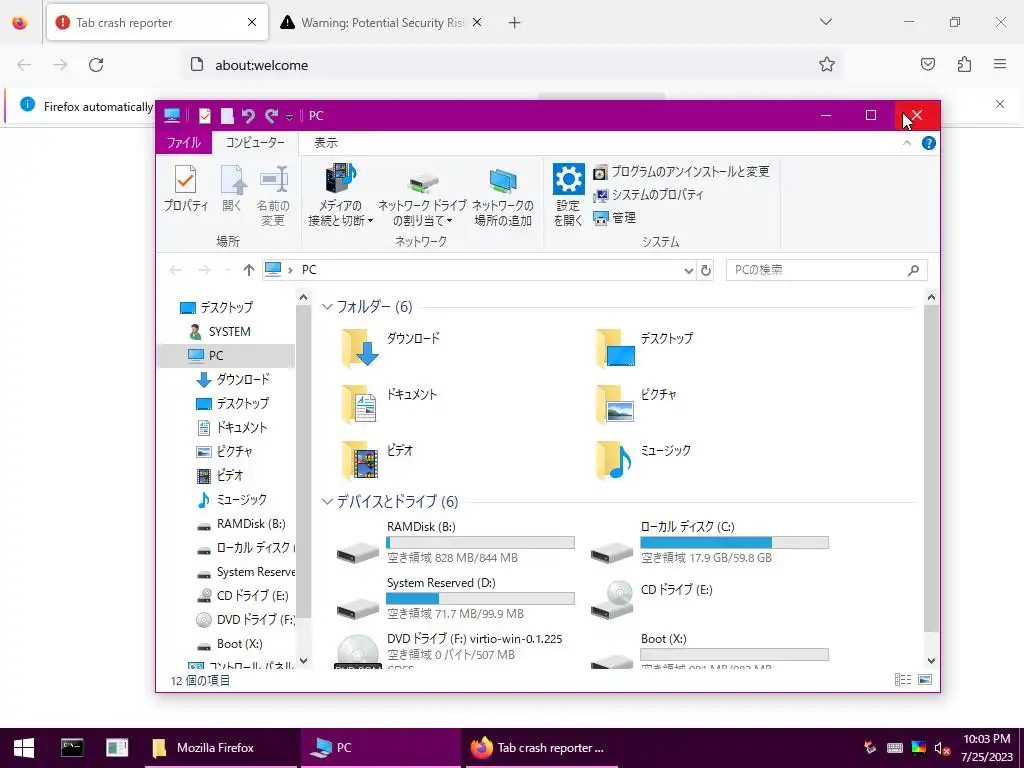Open Firefox list all tabs dropdown
Viewport: 1024px width, 768px height.
[x=825, y=22]
